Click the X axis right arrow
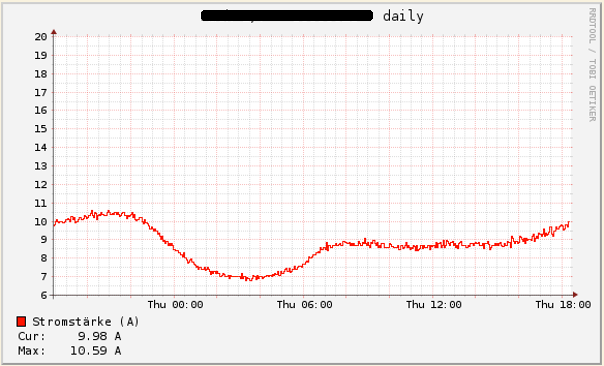This screenshot has width=604, height=366. click(x=575, y=295)
